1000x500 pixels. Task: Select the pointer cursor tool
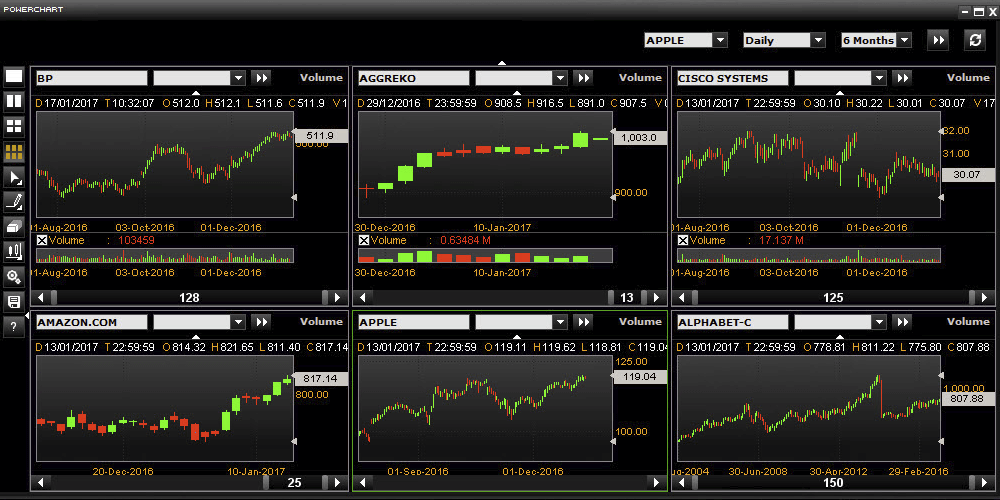(x=14, y=177)
